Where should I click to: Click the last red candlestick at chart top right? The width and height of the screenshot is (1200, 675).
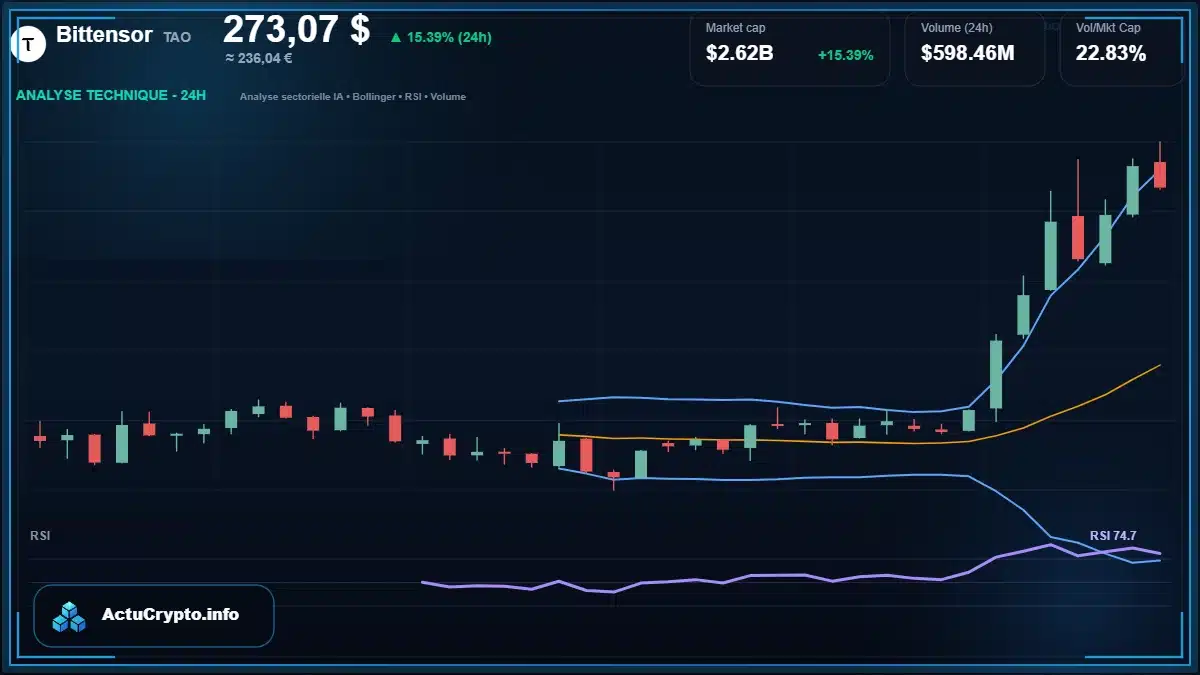(1160, 174)
